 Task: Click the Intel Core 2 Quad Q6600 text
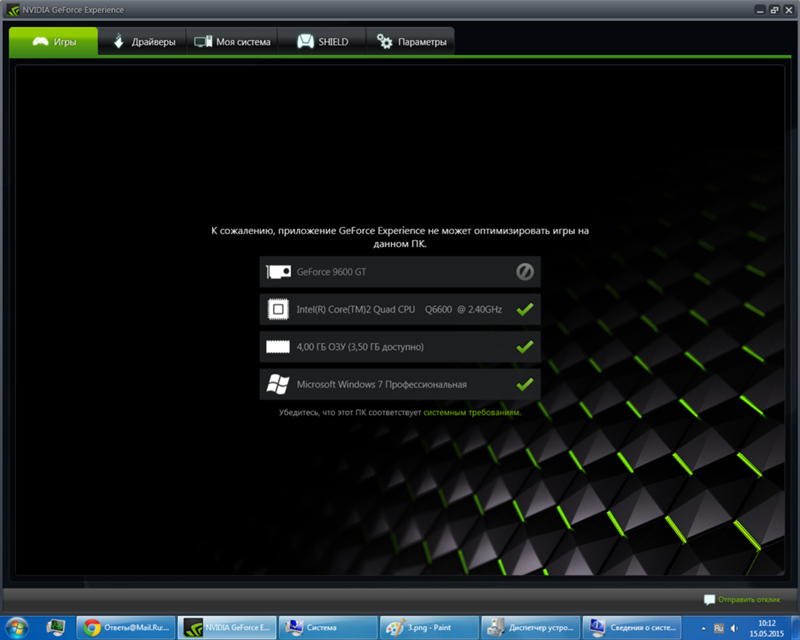(399, 309)
